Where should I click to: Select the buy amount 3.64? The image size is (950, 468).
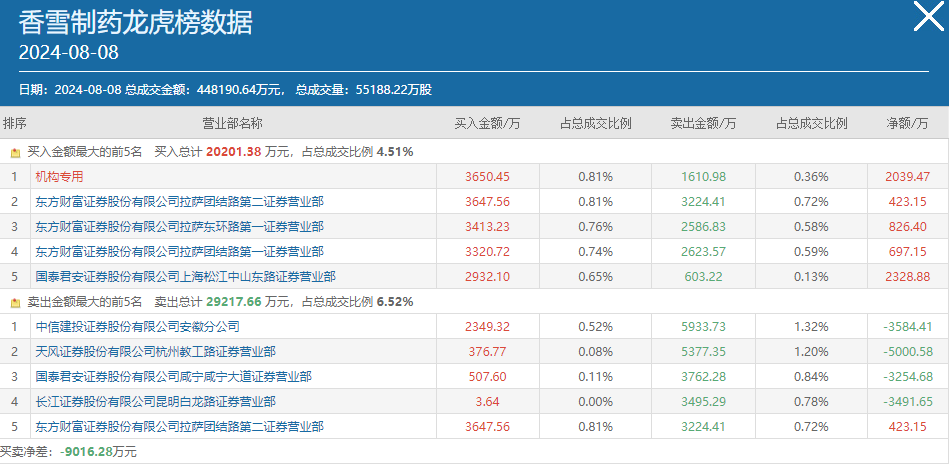(x=488, y=401)
